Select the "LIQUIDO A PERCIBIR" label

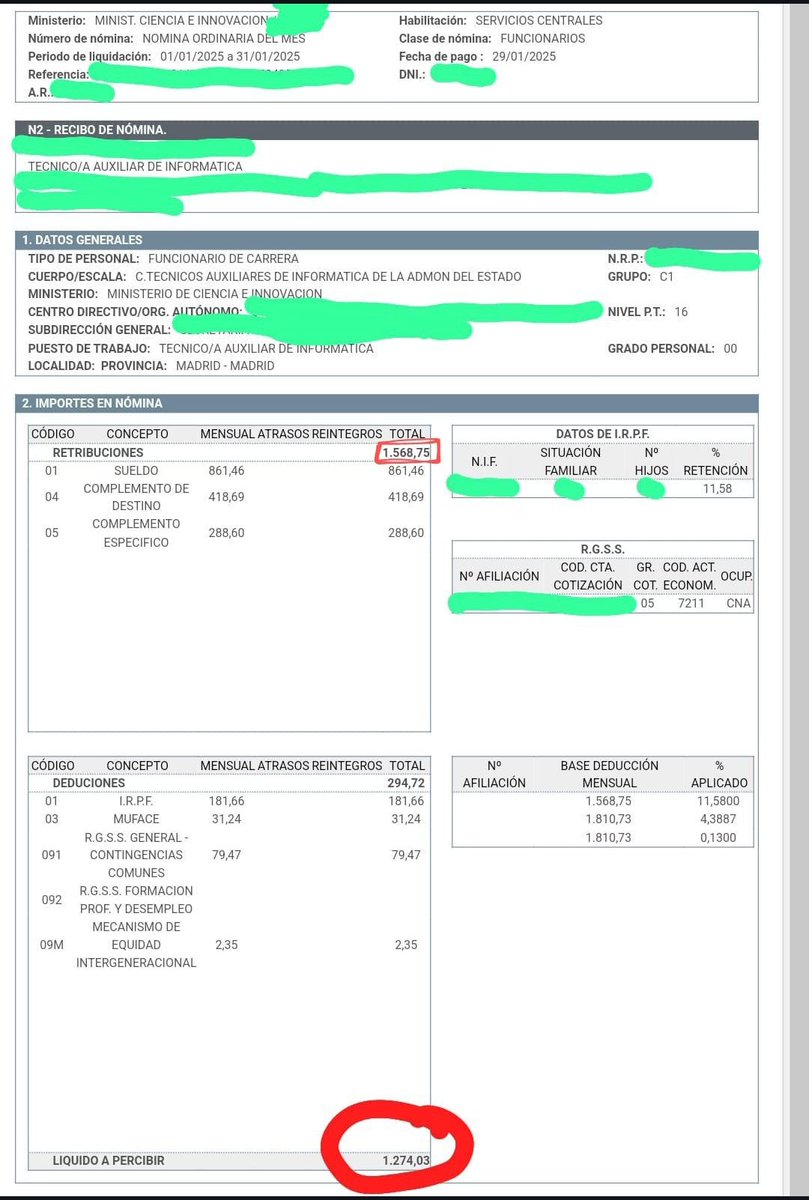pos(108,1161)
